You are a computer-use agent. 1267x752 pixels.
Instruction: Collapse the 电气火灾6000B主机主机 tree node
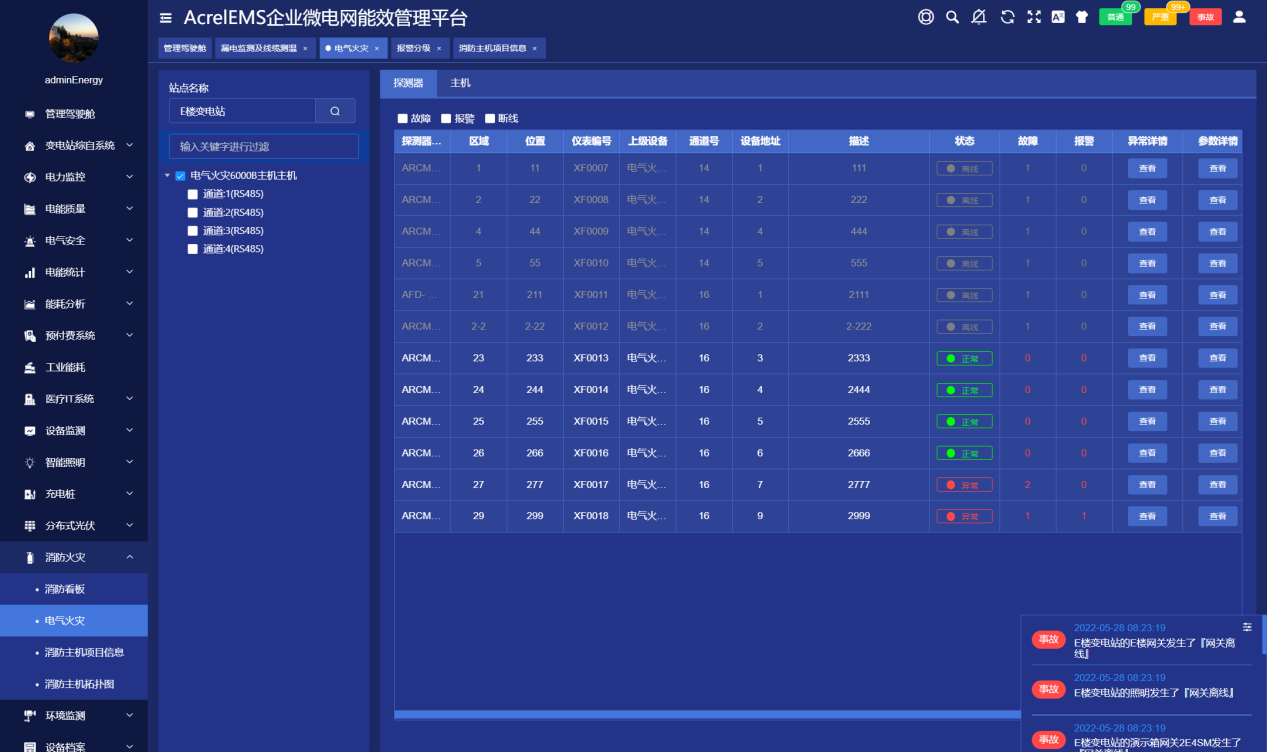pos(168,176)
